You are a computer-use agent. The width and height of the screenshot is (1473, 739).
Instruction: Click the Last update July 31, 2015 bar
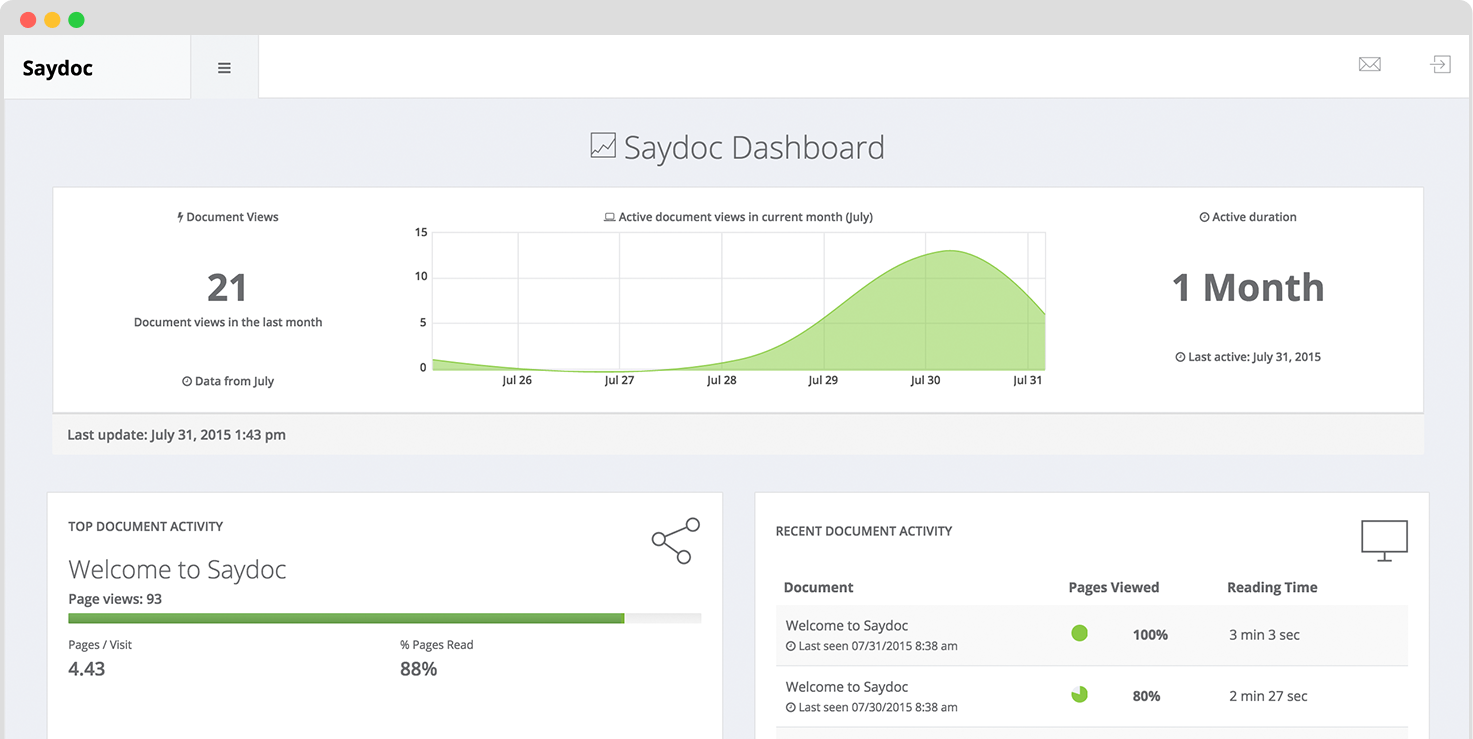tap(738, 435)
